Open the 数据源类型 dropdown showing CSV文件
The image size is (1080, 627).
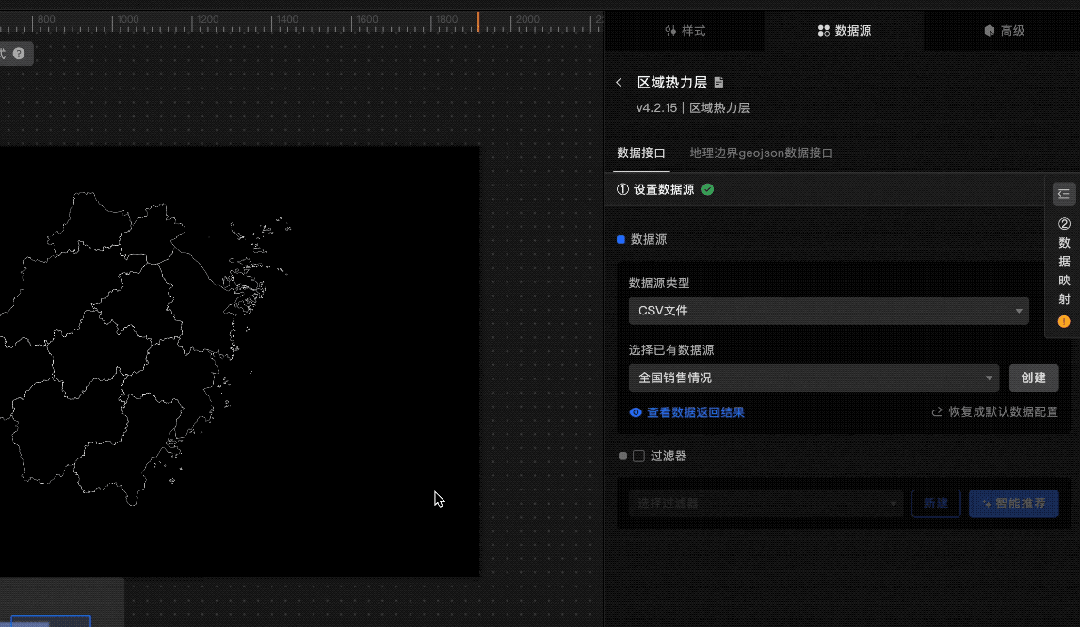828,310
